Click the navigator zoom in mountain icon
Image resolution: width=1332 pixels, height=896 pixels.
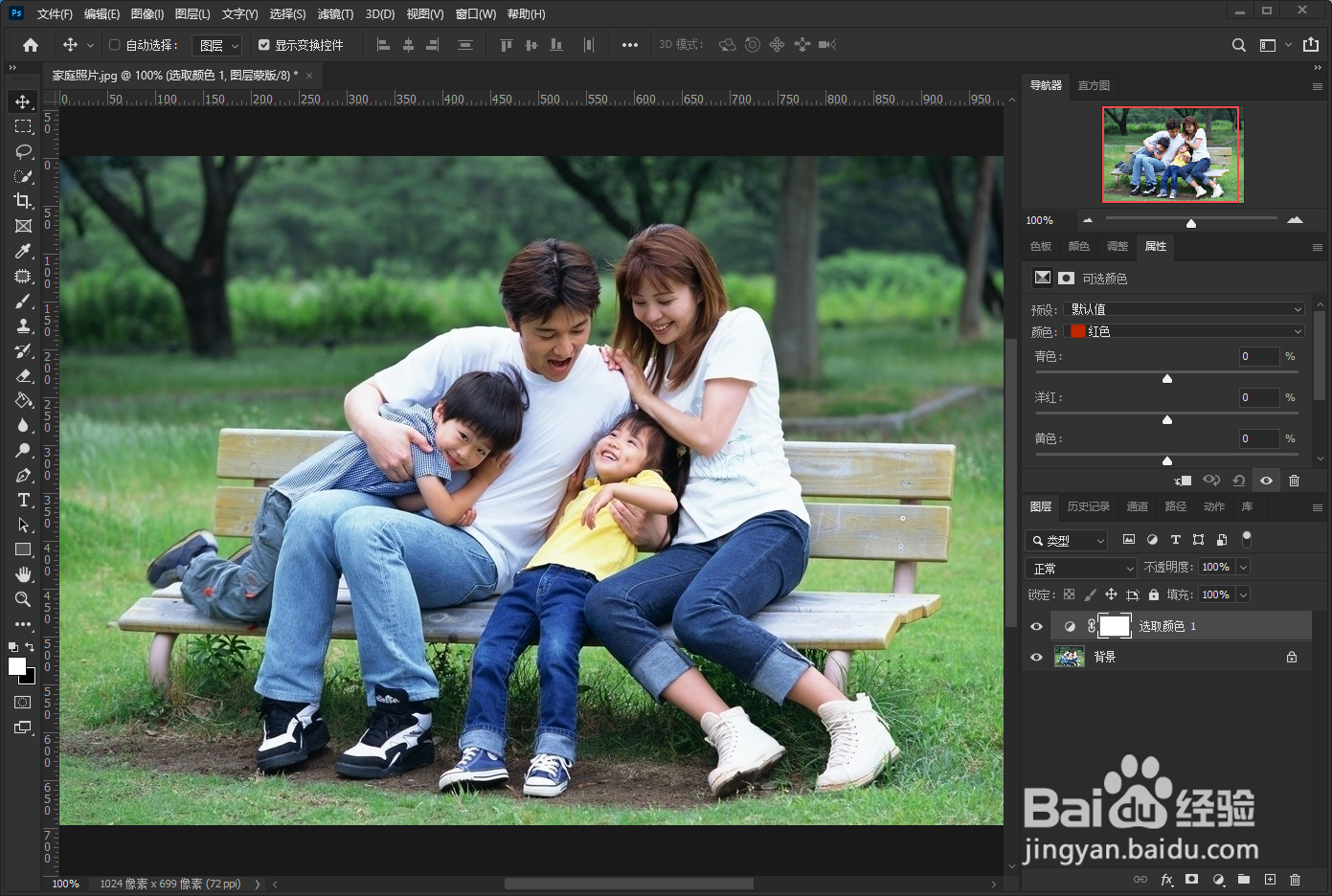[1295, 220]
